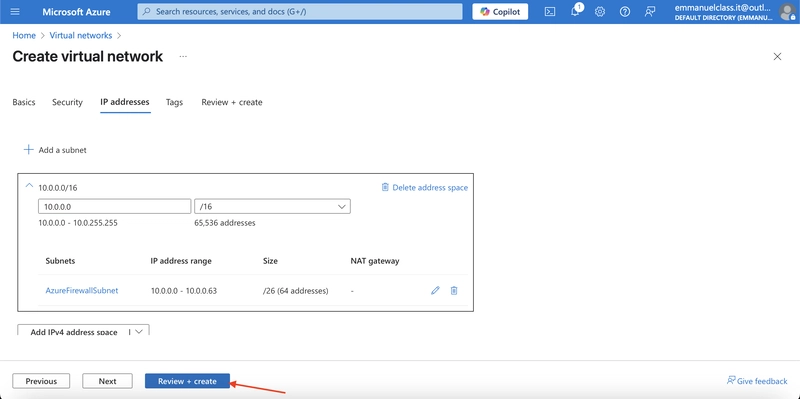Screen dimensions: 800x399
Task: Click the Copilot button
Action: (x=500, y=11)
